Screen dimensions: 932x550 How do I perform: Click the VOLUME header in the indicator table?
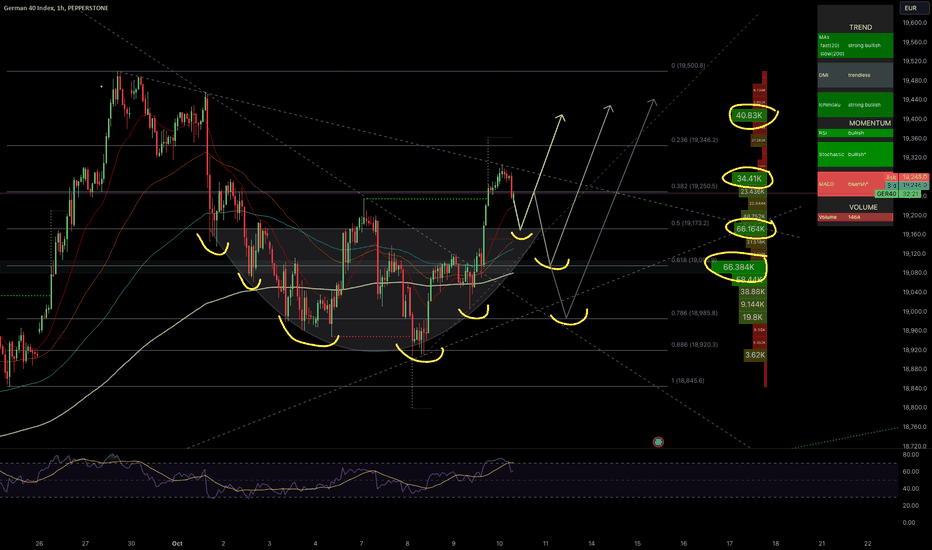point(863,207)
